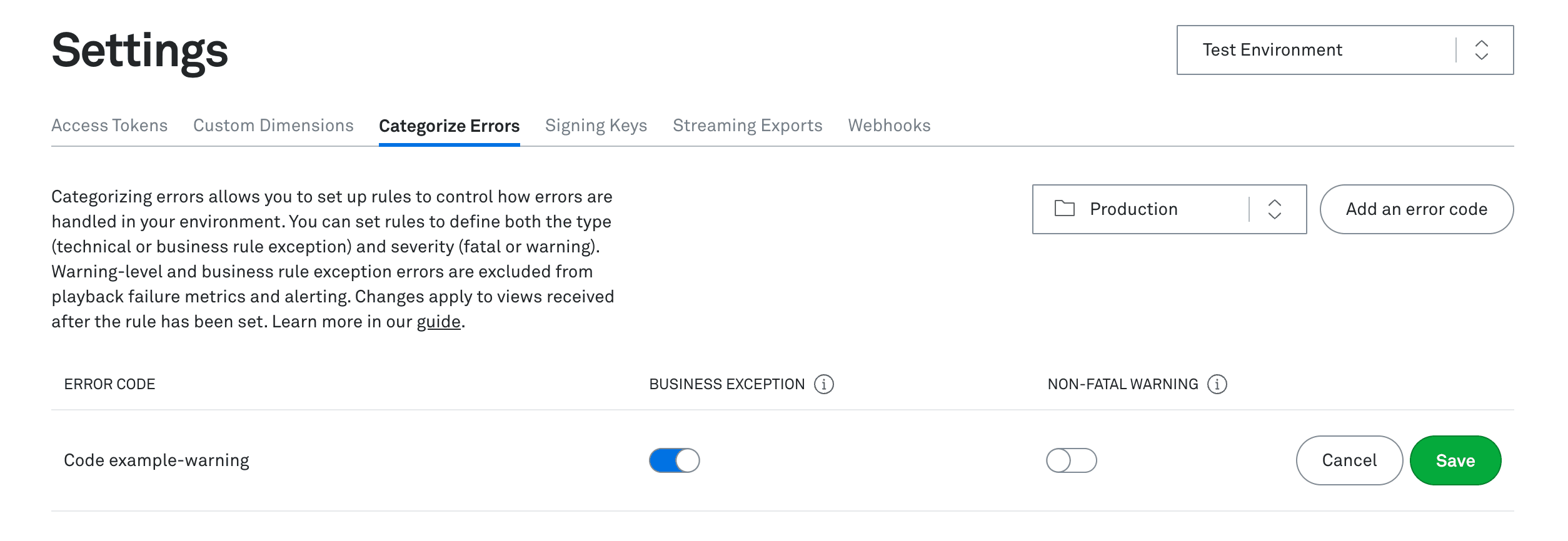Open the Custom Dimensions tab
The height and width of the screenshot is (541, 1568).
(x=273, y=126)
